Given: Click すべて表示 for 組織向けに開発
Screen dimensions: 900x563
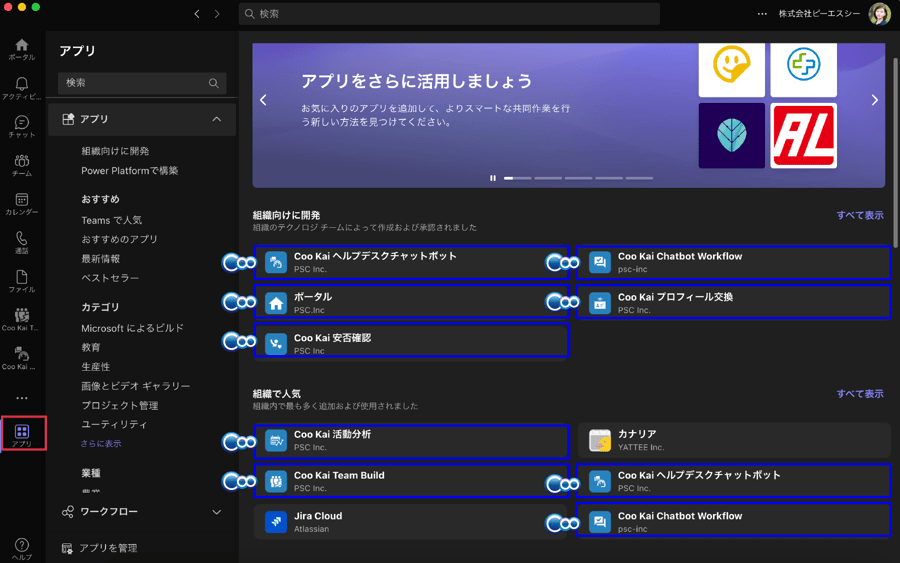Looking at the screenshot, I should [860, 215].
